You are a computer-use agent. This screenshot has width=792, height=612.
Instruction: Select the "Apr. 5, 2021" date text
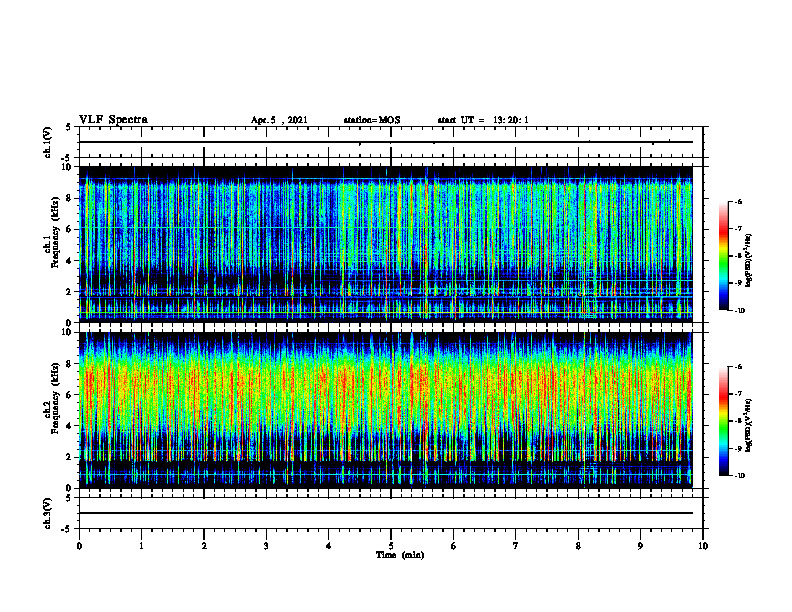[x=279, y=120]
